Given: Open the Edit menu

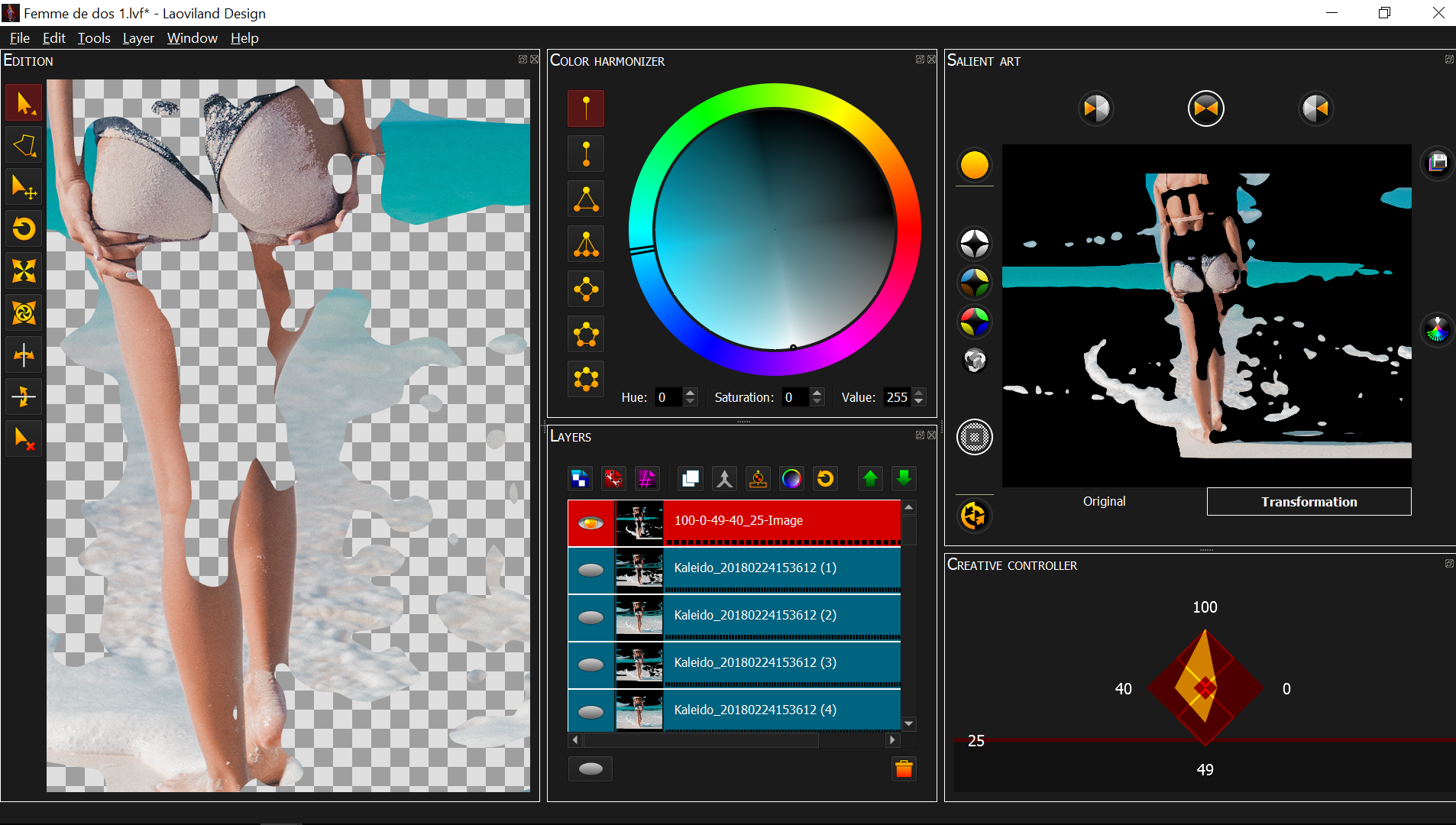Looking at the screenshot, I should [x=53, y=38].
